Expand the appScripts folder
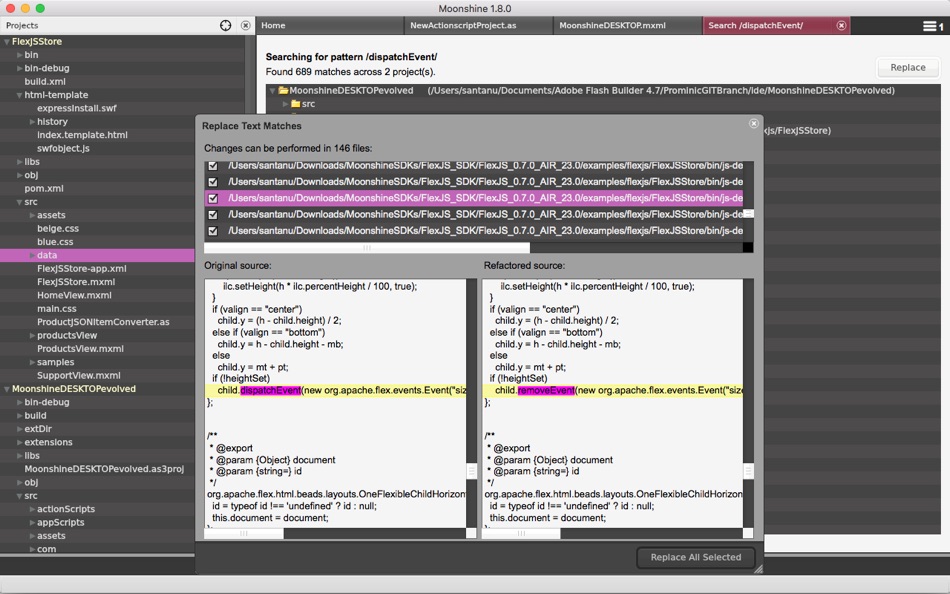 (32, 522)
